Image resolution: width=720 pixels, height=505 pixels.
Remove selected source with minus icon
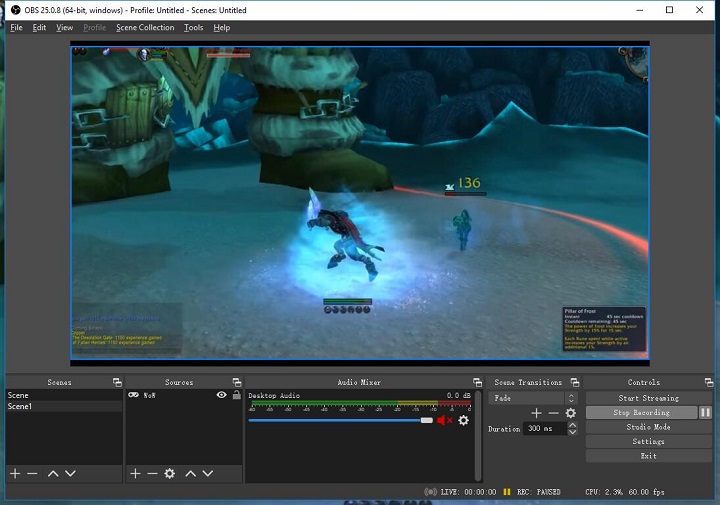pyautogui.click(x=152, y=473)
